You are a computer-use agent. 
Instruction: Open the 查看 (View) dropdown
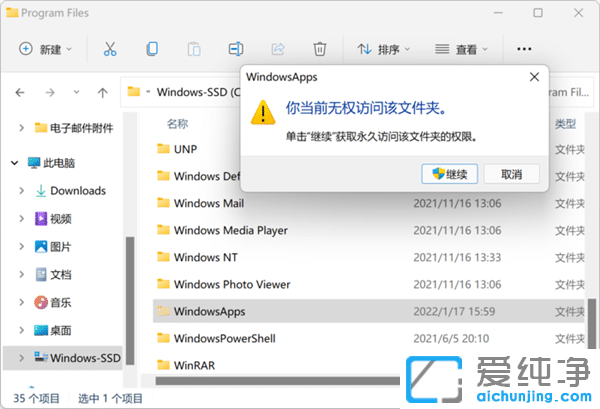461,49
